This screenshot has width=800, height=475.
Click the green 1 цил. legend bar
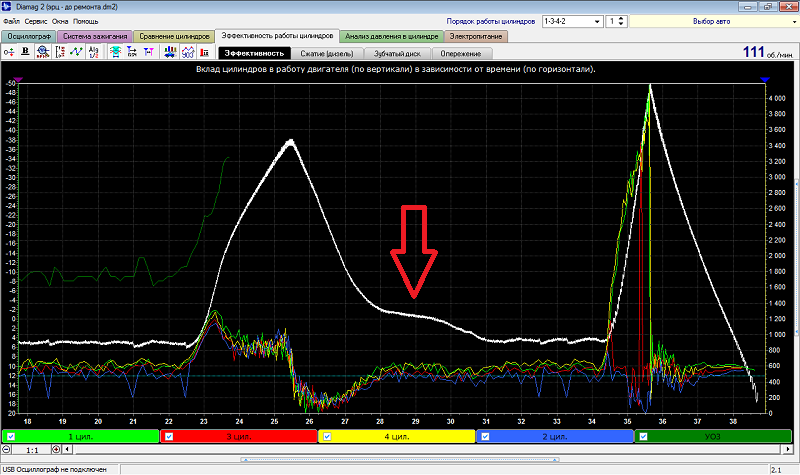81,437
